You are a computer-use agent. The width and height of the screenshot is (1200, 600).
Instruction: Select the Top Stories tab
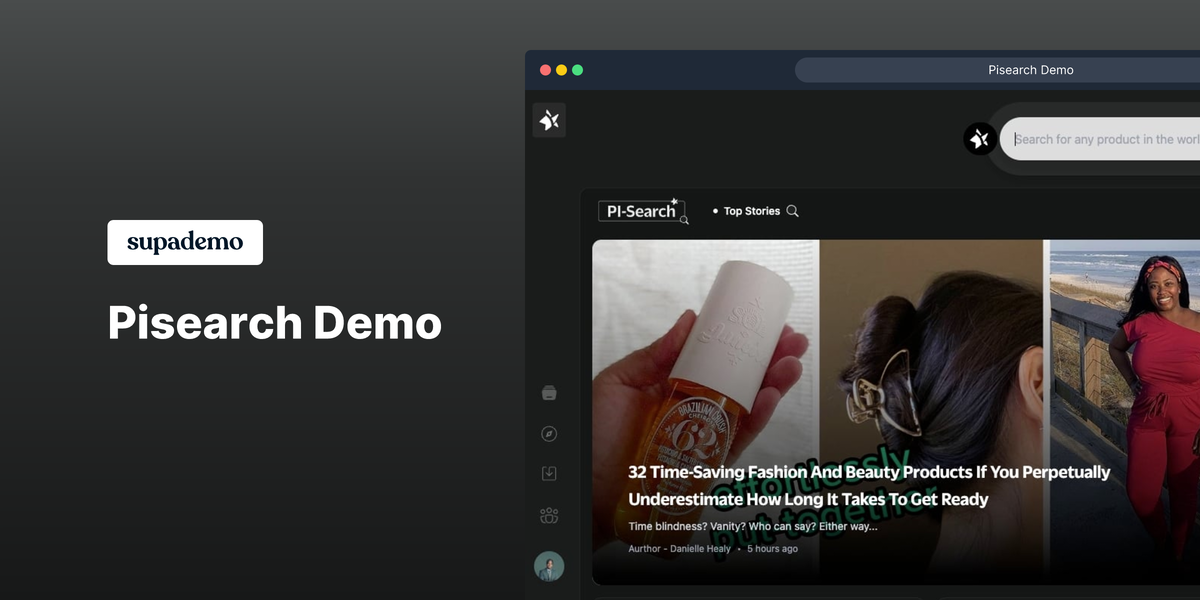coord(751,211)
